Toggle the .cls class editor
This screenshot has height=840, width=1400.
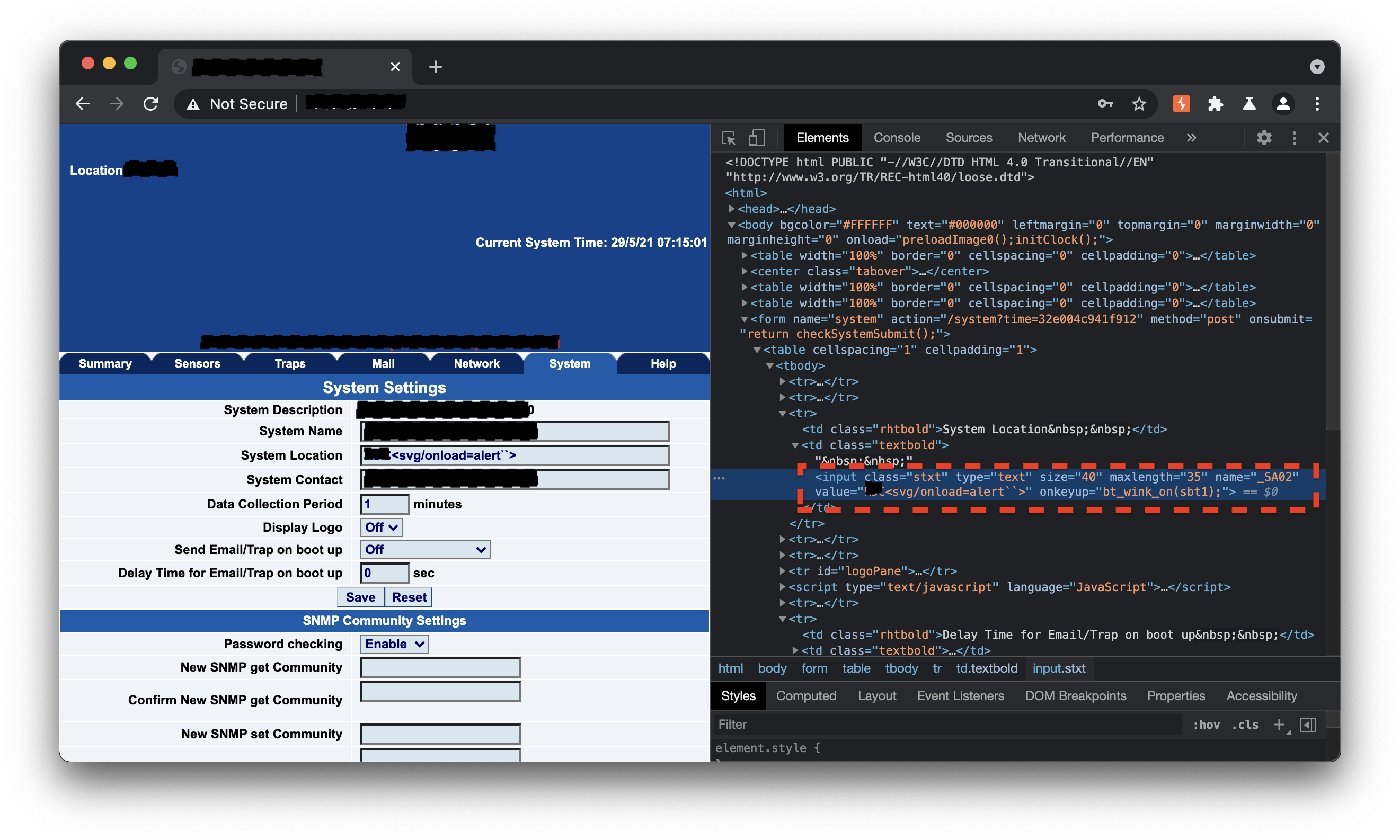pyautogui.click(x=1245, y=725)
